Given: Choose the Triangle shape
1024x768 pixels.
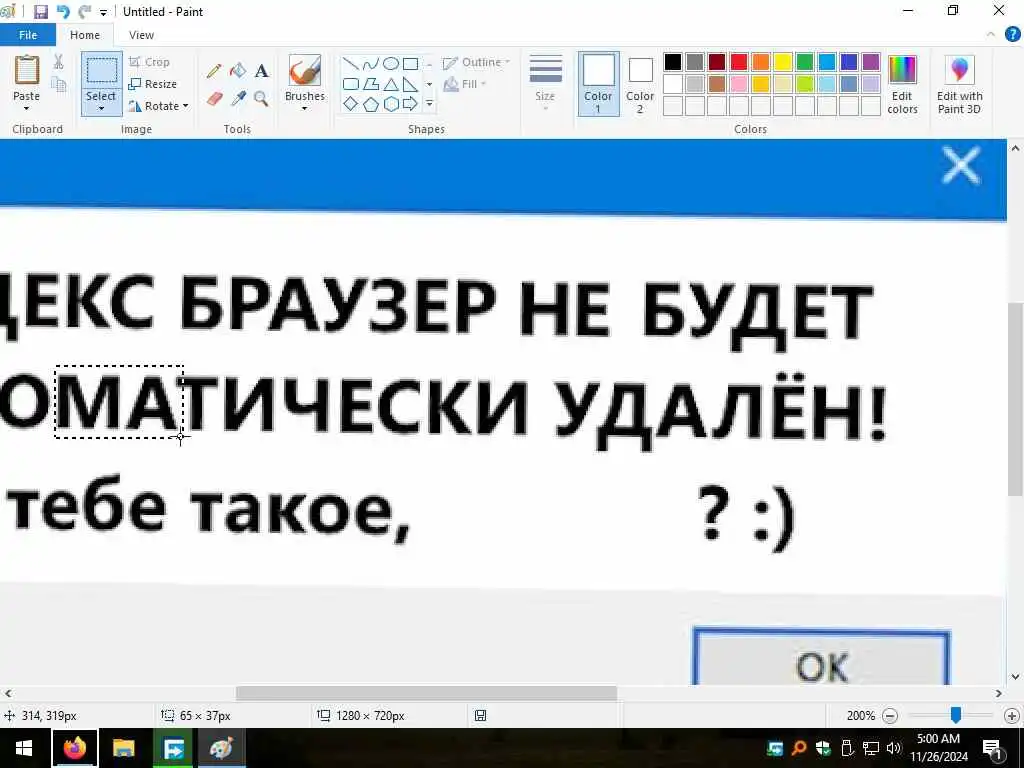Looking at the screenshot, I should click(391, 84).
